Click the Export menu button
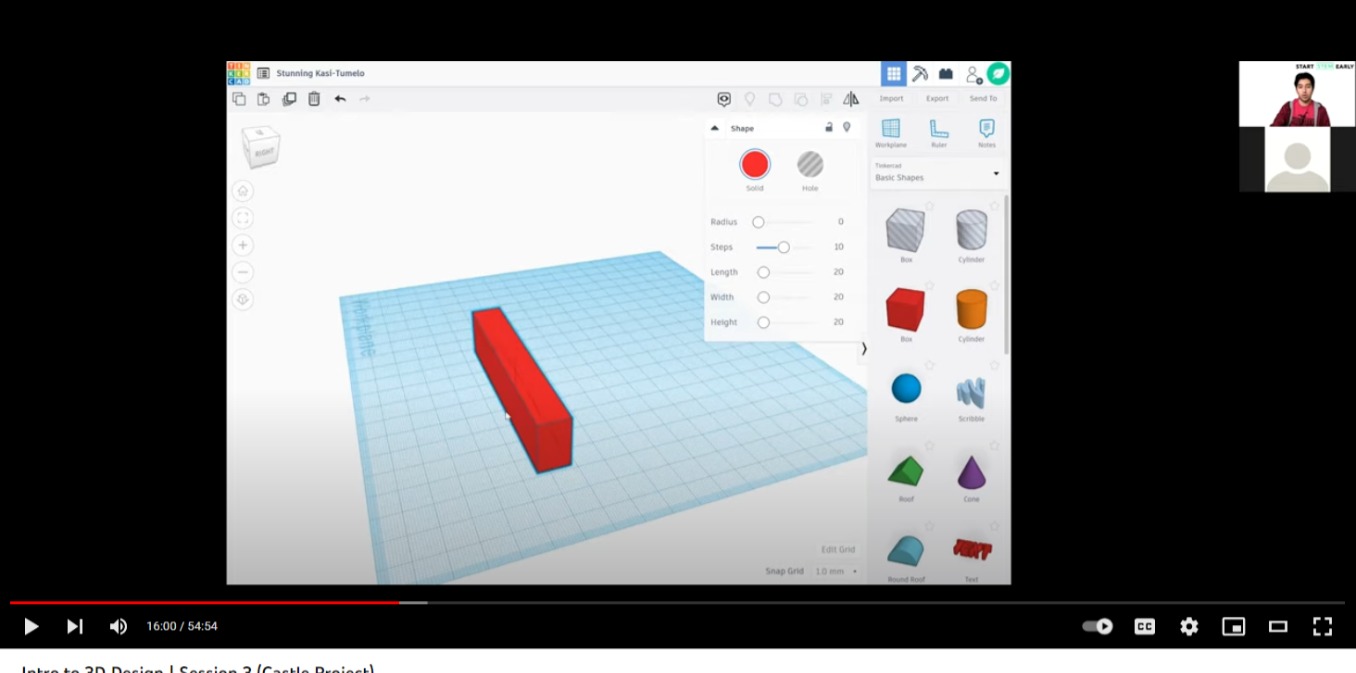 (937, 98)
